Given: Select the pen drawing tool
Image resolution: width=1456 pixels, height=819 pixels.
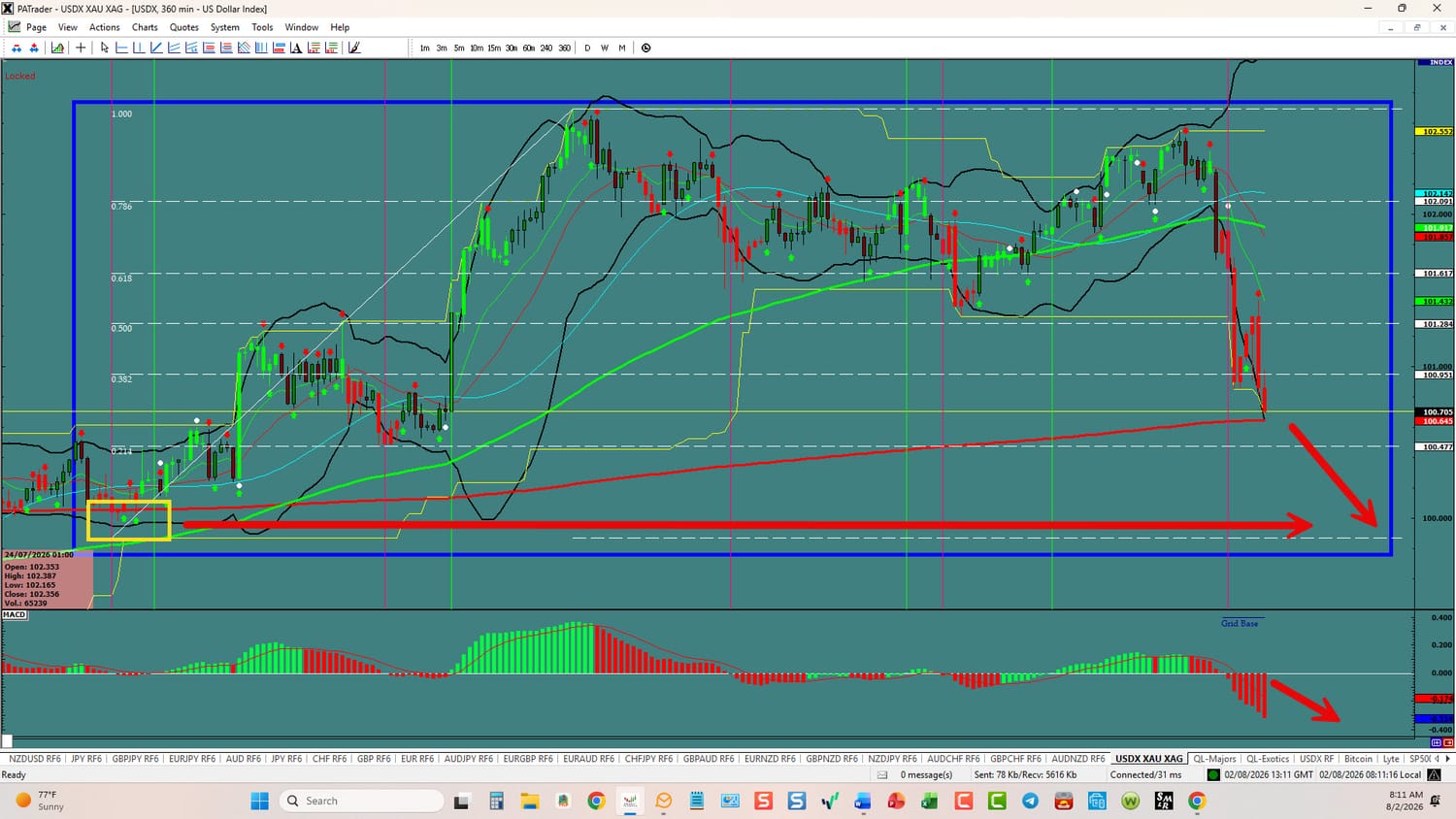Looking at the screenshot, I should coord(354,48).
